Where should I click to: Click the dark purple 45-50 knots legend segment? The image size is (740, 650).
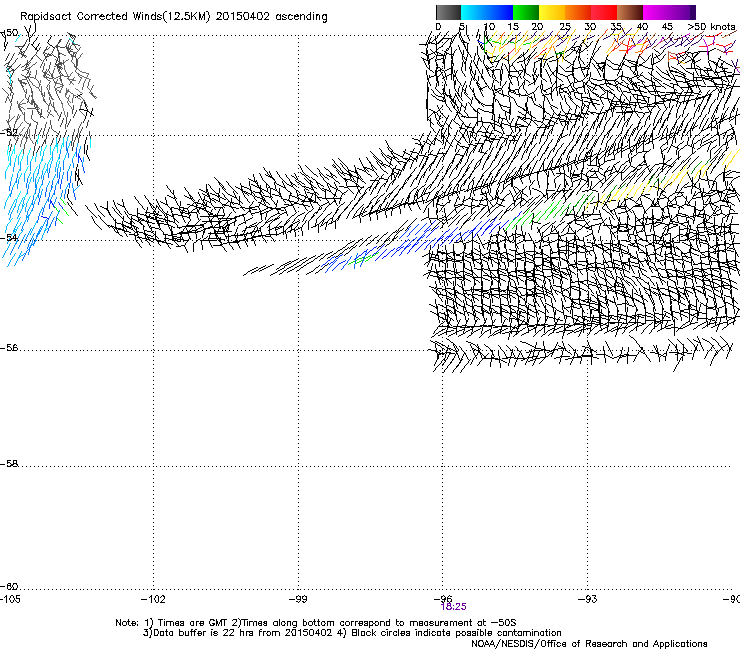(x=682, y=12)
